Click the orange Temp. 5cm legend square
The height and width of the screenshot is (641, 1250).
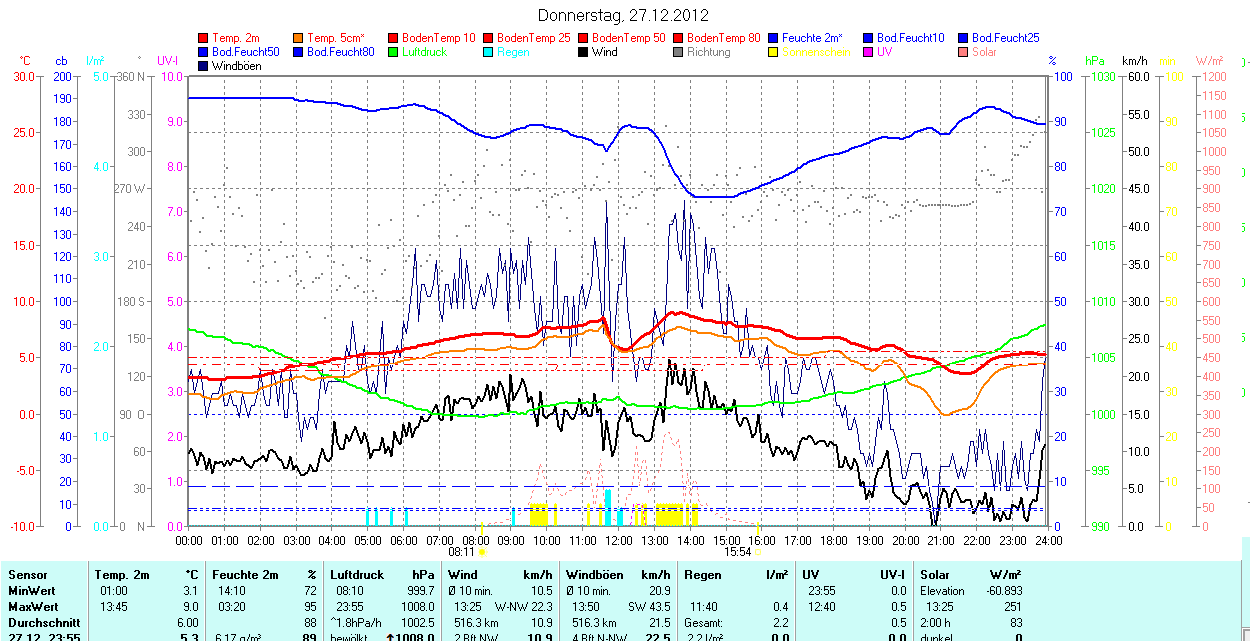tap(299, 38)
